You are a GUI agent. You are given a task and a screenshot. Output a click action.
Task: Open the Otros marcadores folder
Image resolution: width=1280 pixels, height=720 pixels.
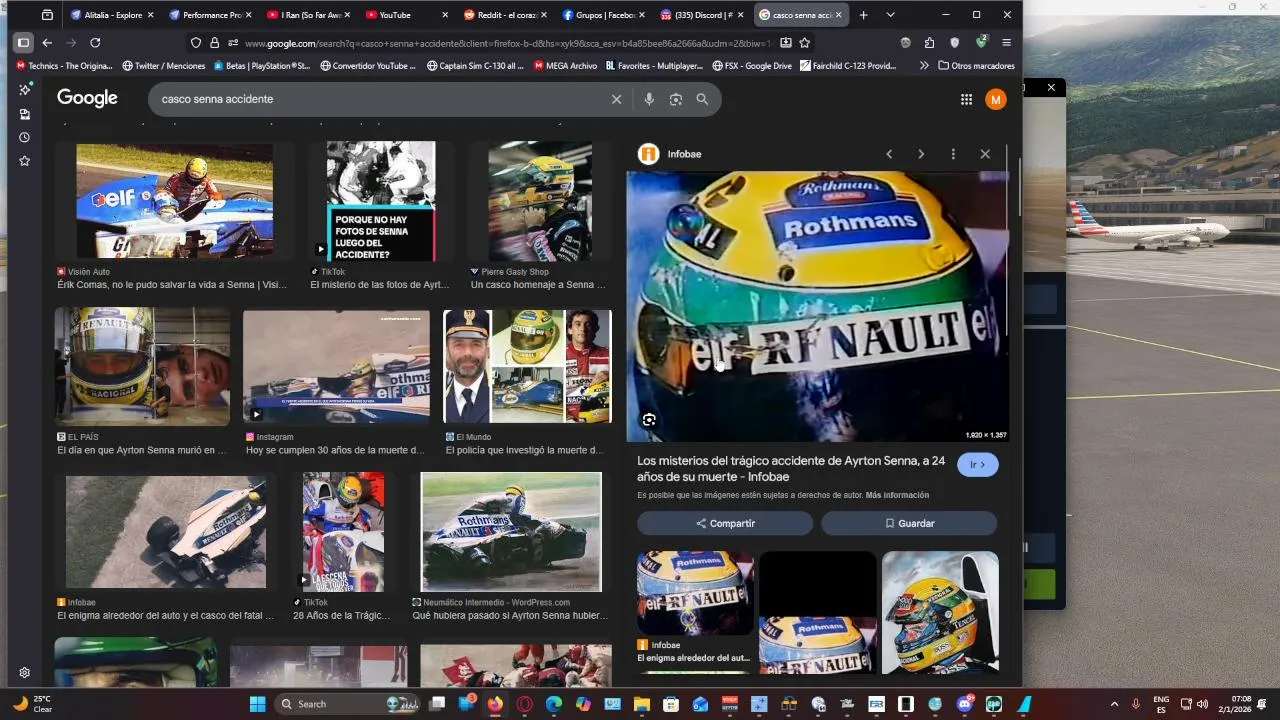click(x=976, y=66)
